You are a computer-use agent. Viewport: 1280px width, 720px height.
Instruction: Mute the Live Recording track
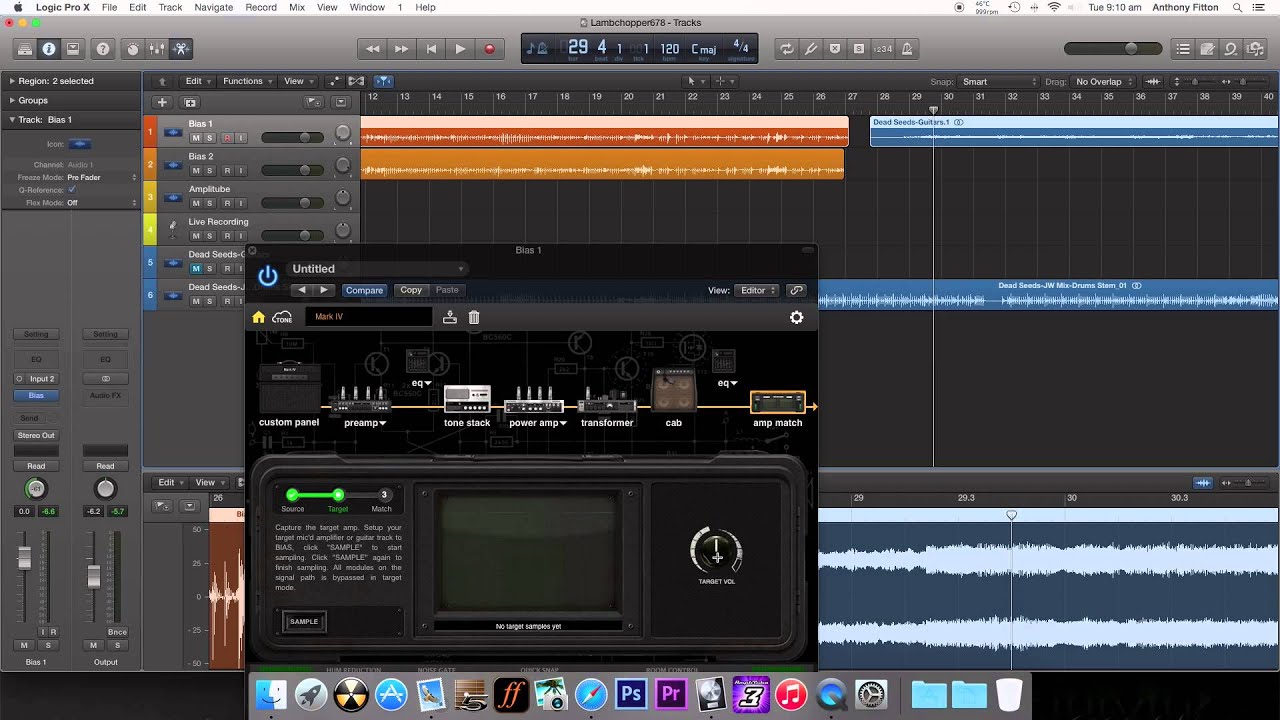point(196,236)
